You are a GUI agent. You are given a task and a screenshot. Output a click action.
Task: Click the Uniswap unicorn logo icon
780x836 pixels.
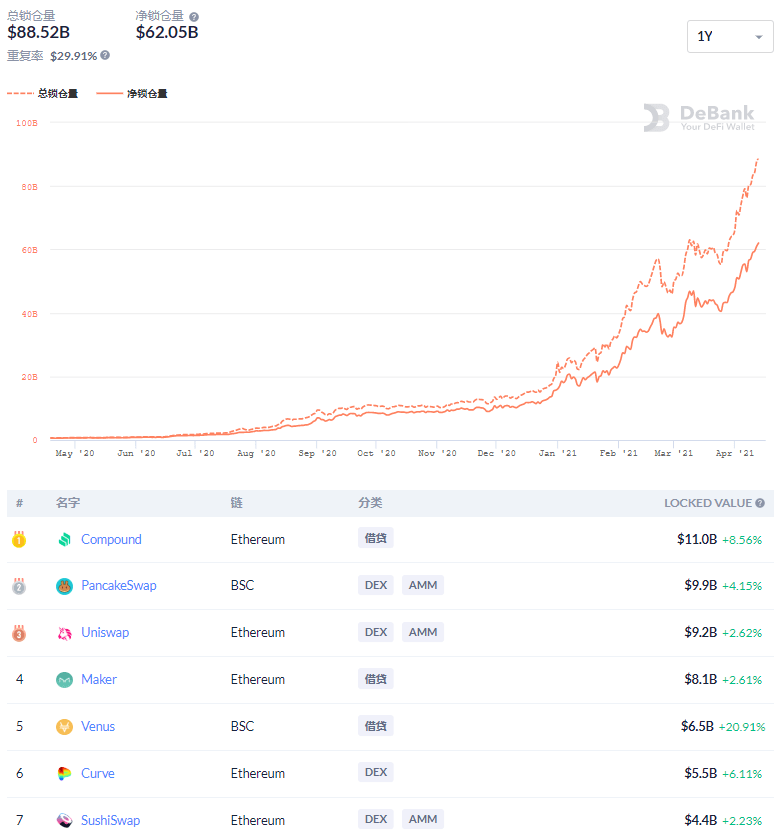pos(65,633)
